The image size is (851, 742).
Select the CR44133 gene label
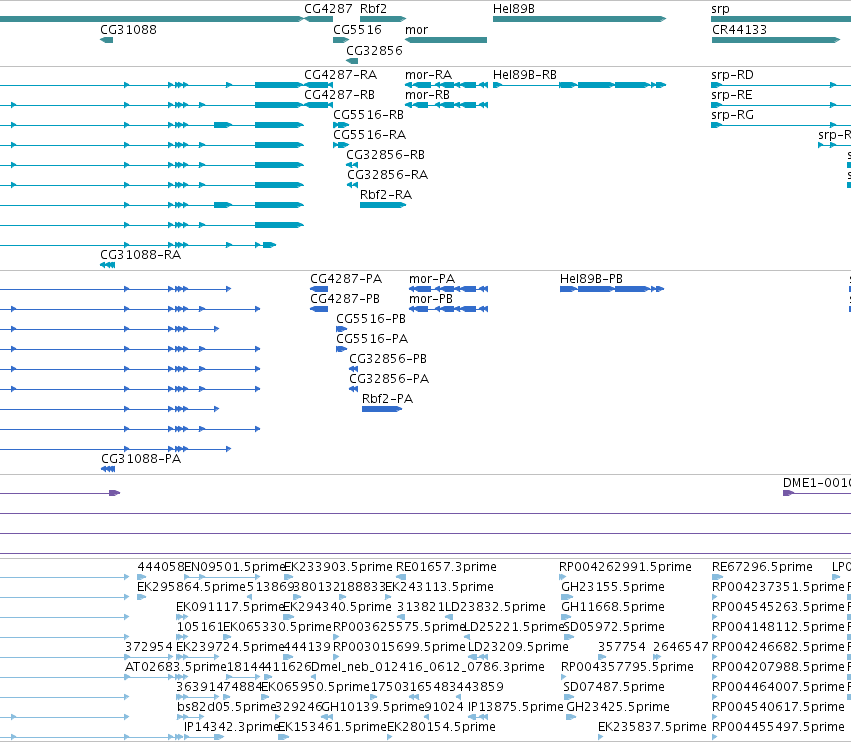[x=739, y=29]
